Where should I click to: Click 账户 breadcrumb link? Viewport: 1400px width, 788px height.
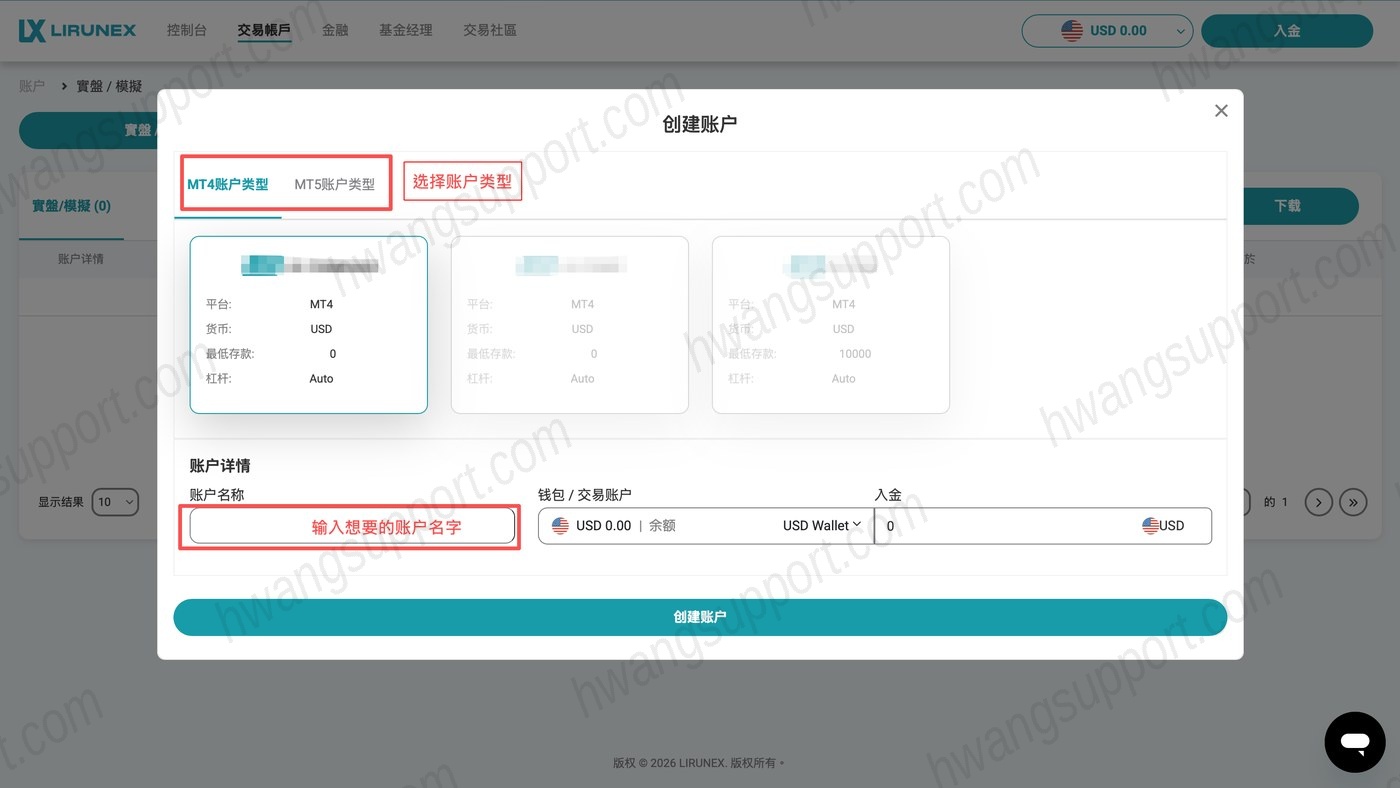pos(32,87)
